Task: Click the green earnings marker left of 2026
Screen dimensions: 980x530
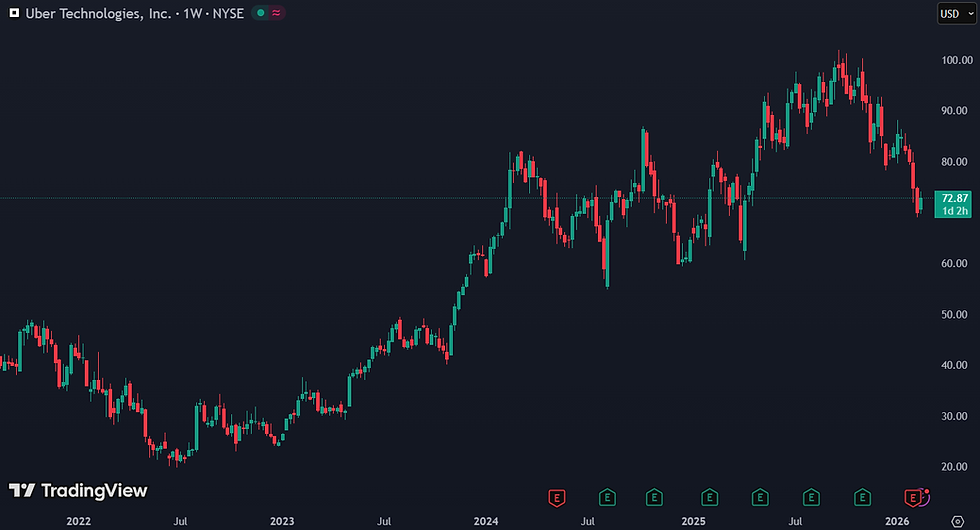Action: tap(862, 498)
